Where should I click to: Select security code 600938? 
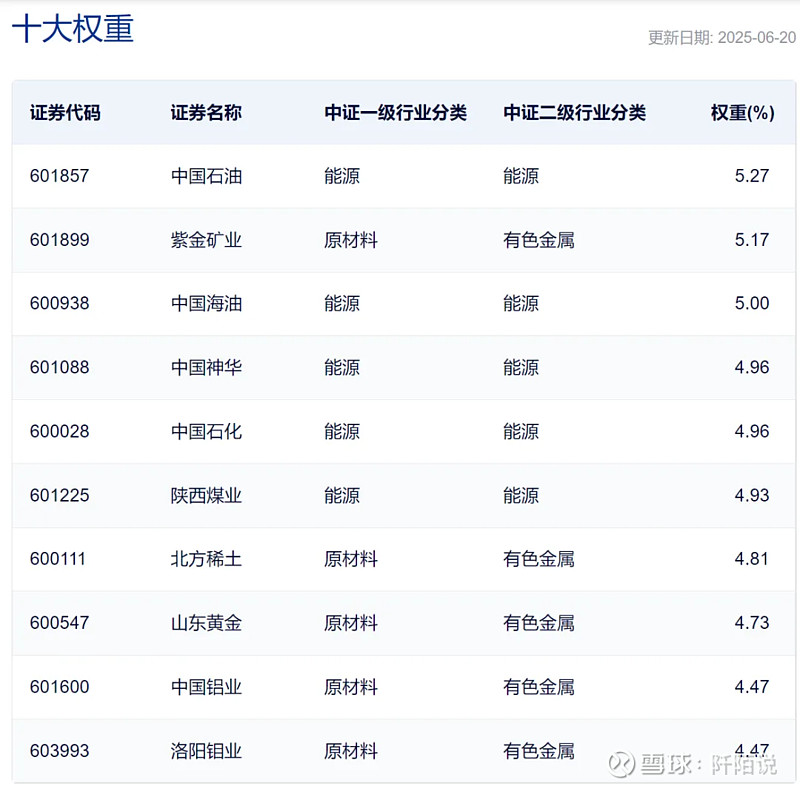click(59, 304)
